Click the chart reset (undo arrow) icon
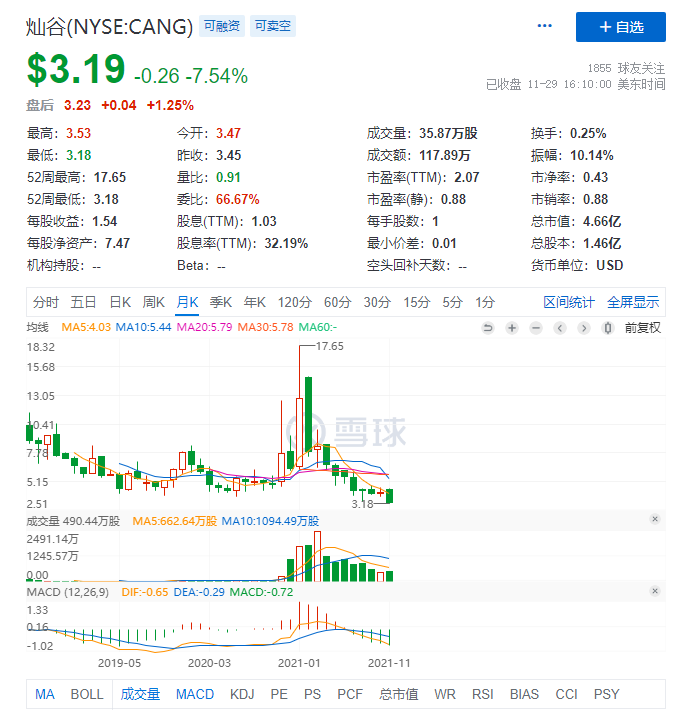 coord(488,327)
